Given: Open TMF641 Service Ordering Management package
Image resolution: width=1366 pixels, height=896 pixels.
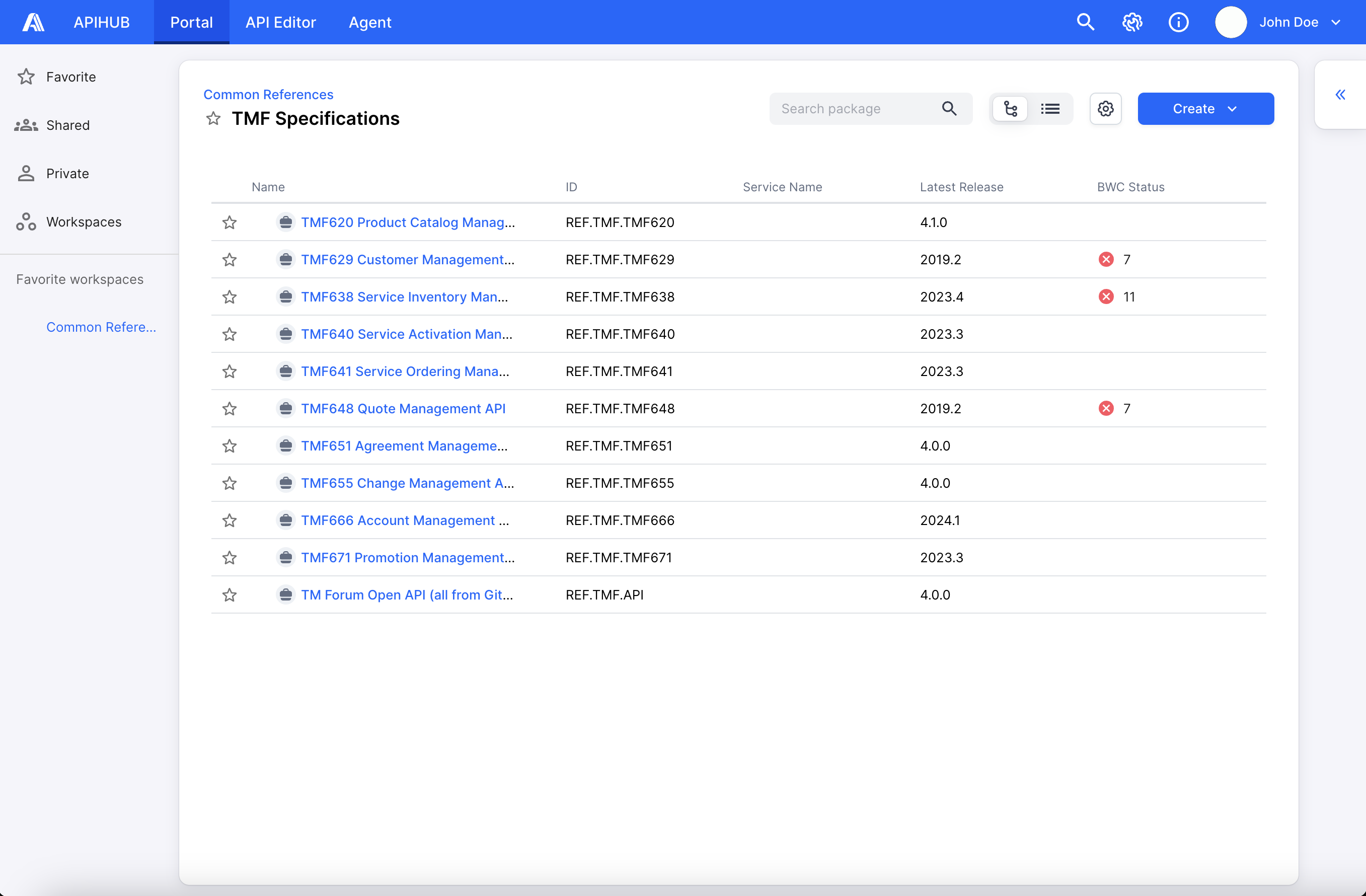Looking at the screenshot, I should (x=405, y=371).
